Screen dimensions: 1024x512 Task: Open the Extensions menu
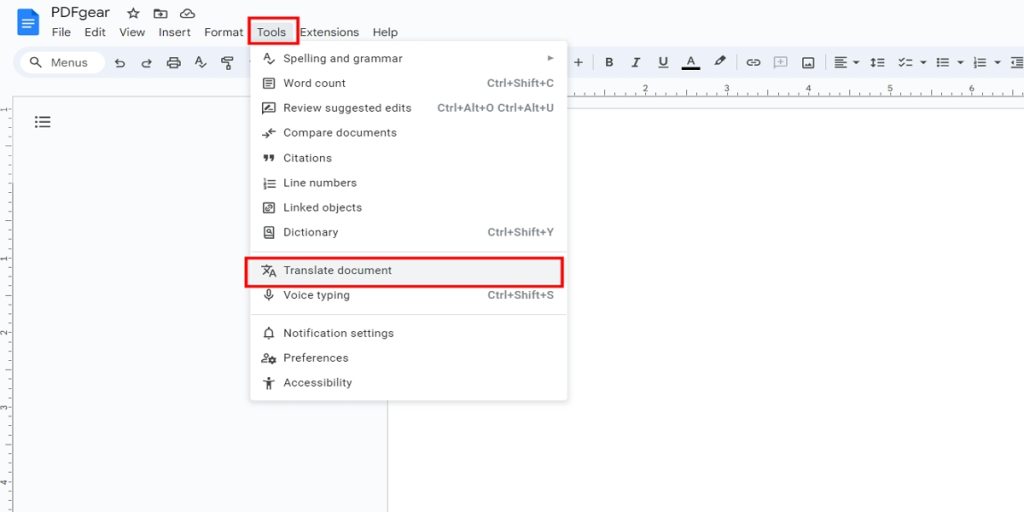pyautogui.click(x=329, y=32)
